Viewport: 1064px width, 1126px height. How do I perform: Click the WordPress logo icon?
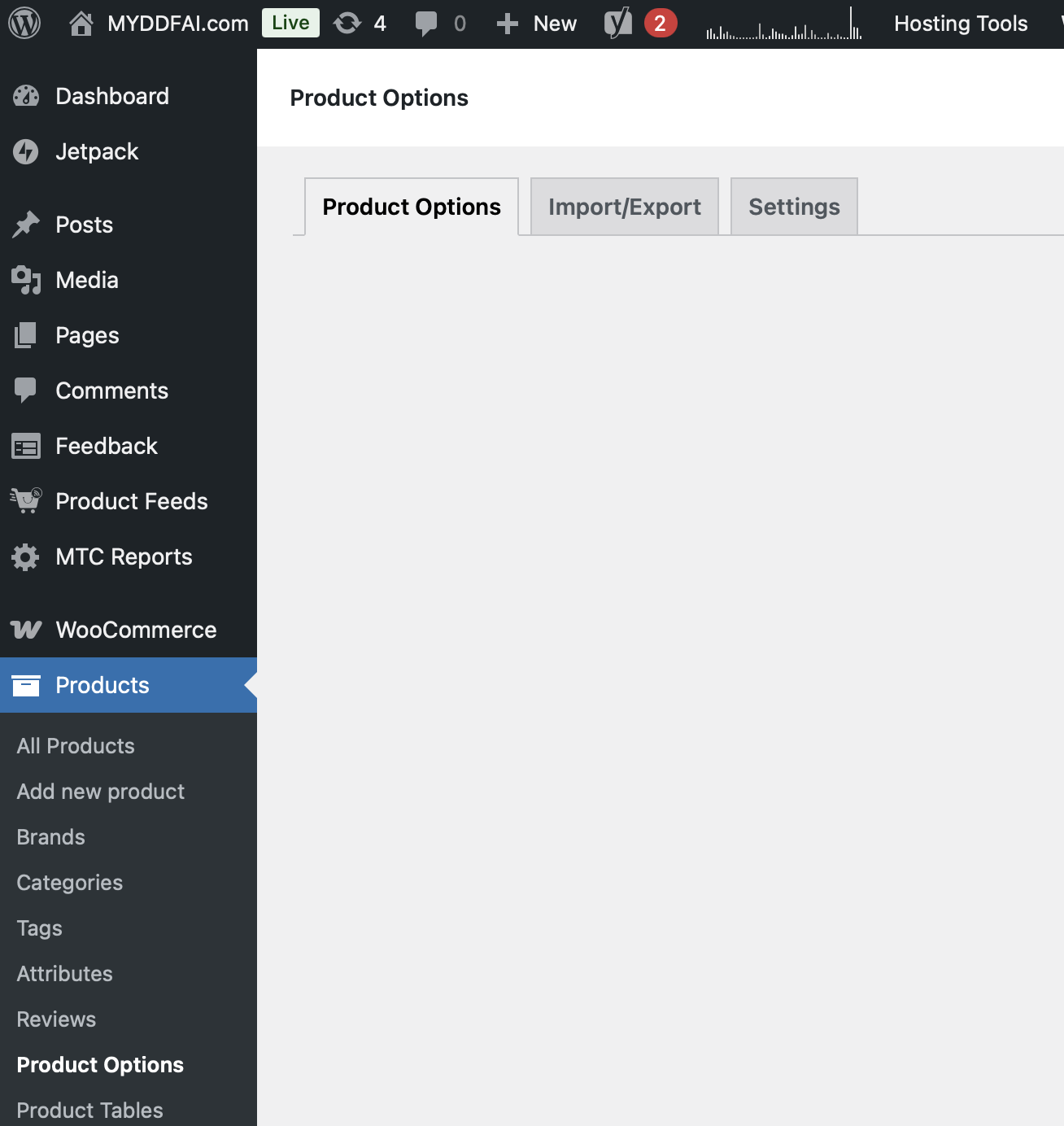click(x=24, y=24)
